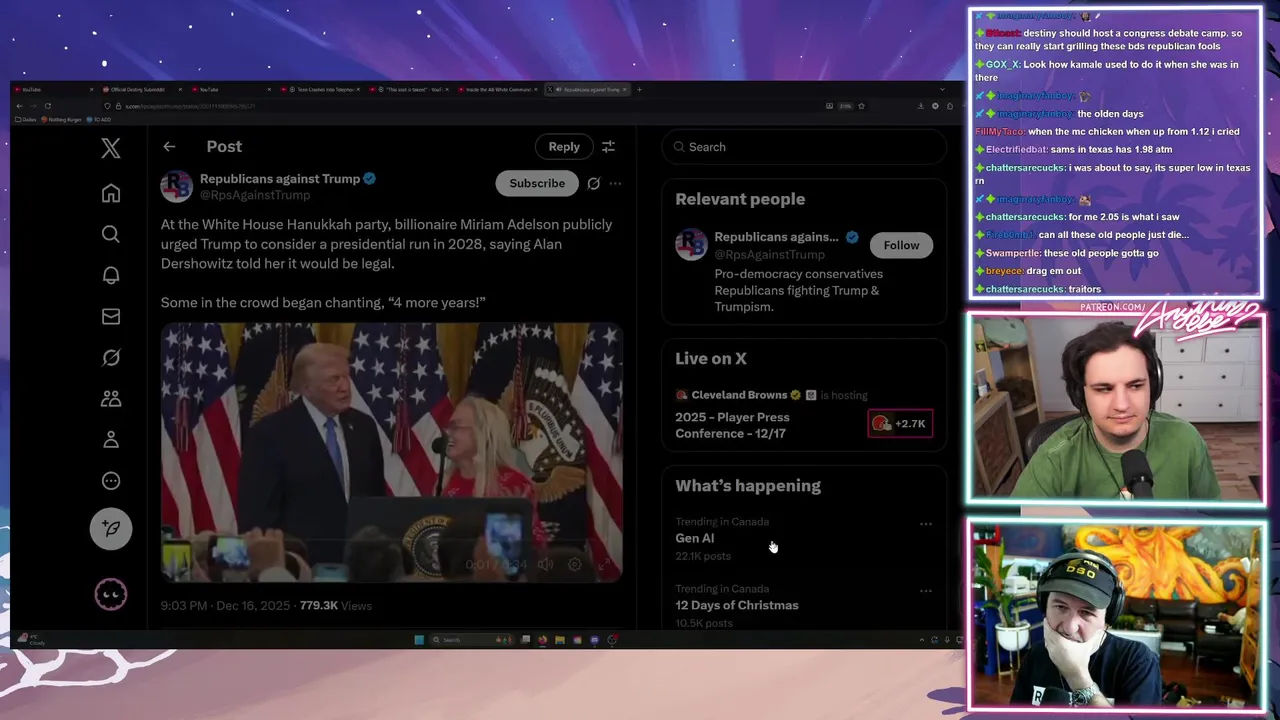Open Nothing Burger bookmark
This screenshot has height=720, width=1280.
pos(61,120)
